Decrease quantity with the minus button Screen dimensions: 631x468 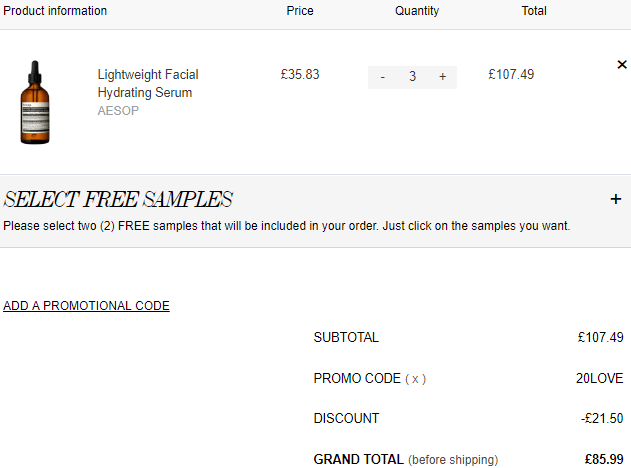click(x=383, y=76)
